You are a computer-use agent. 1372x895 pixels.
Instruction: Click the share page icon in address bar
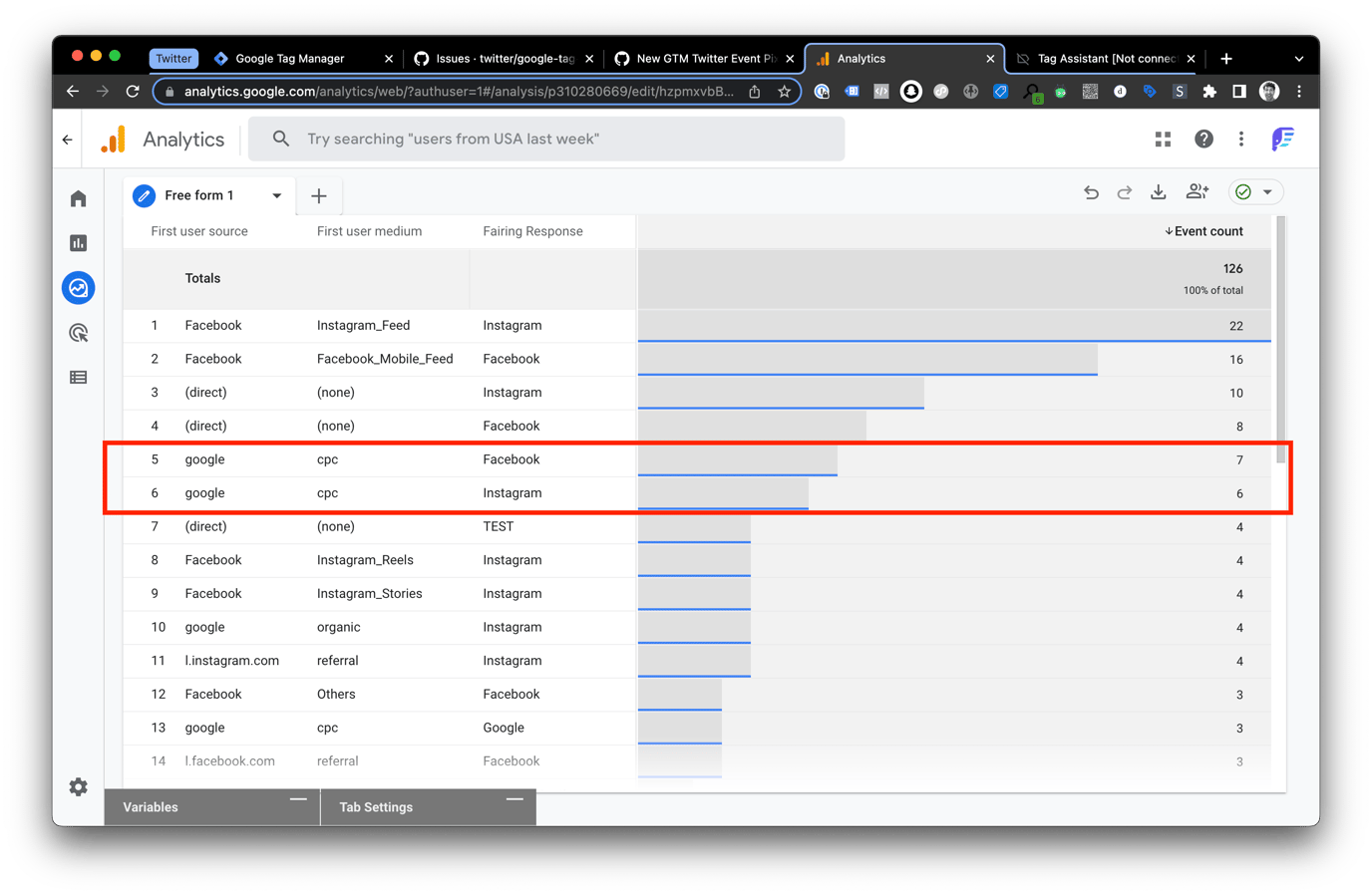[755, 92]
